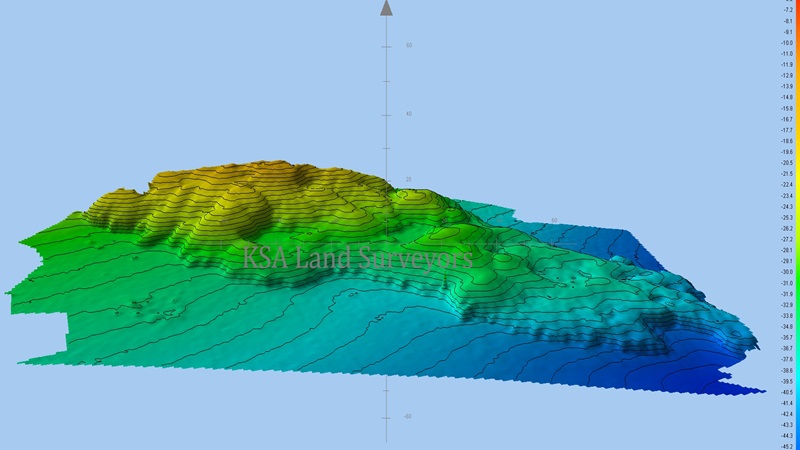Screen dimensions: 800x450
Task: Click the -35.7 legend value
Action: point(787,338)
